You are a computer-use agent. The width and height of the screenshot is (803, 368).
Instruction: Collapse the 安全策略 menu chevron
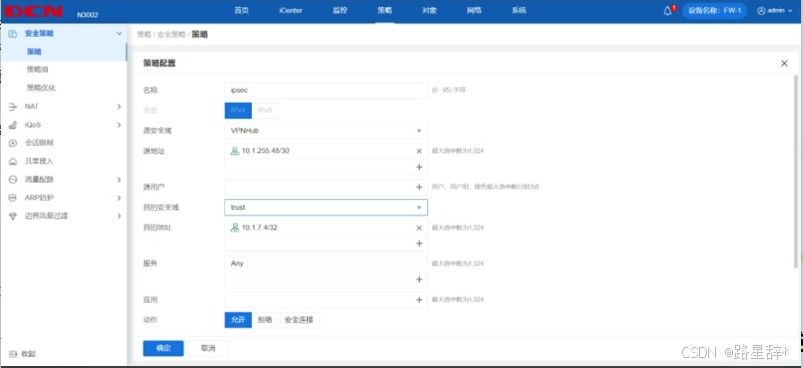[119, 33]
